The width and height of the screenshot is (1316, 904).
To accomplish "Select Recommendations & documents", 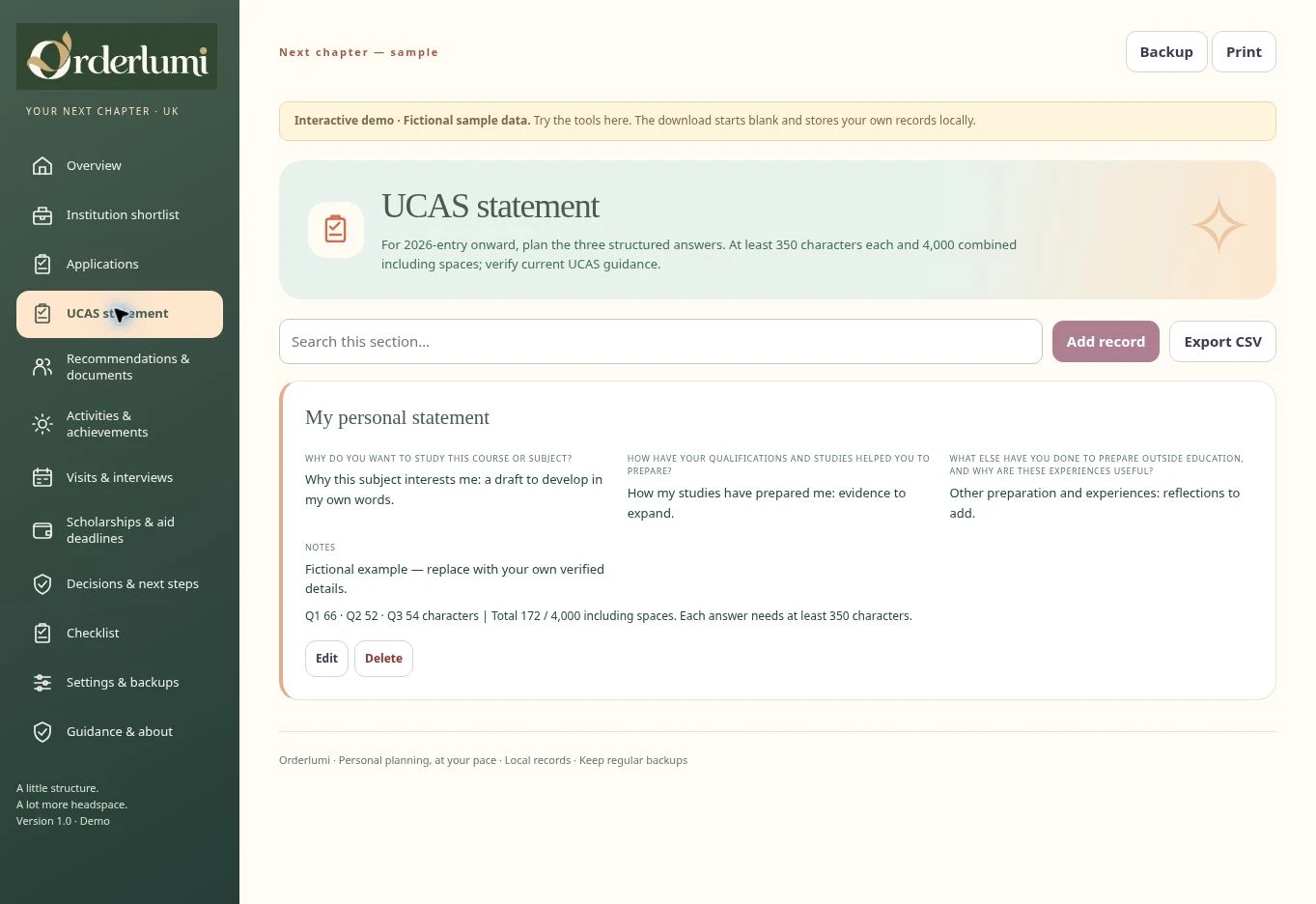I will pyautogui.click(x=120, y=367).
